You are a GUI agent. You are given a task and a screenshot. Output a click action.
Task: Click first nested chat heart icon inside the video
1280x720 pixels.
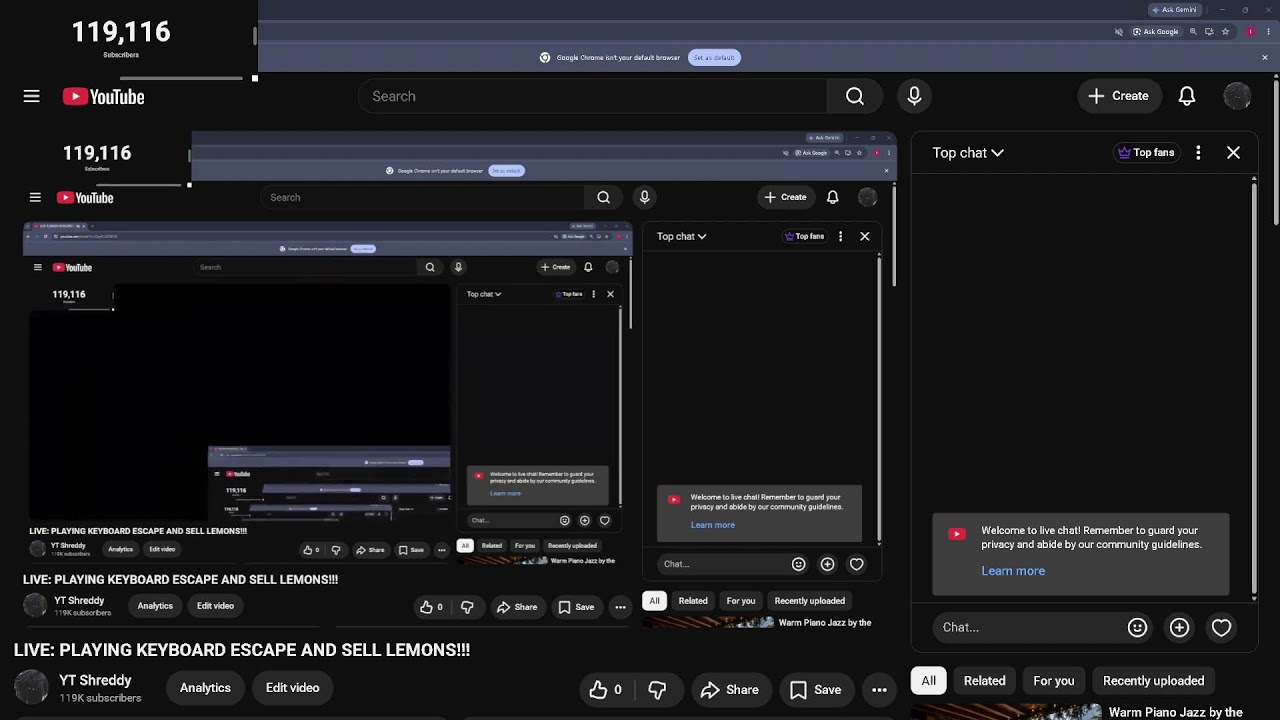coord(856,564)
